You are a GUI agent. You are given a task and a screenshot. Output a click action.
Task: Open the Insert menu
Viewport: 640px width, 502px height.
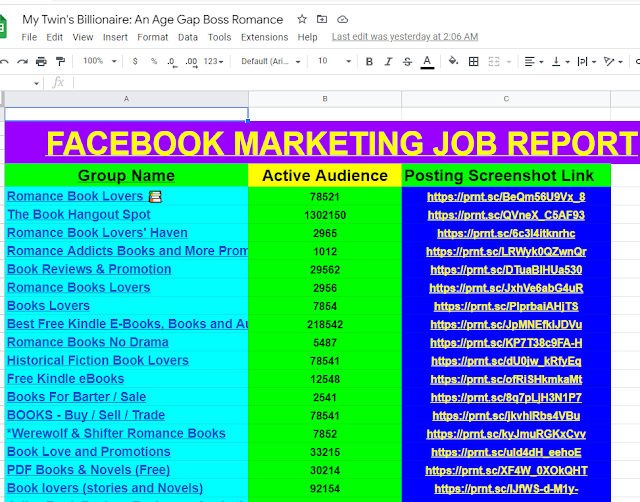(x=115, y=37)
